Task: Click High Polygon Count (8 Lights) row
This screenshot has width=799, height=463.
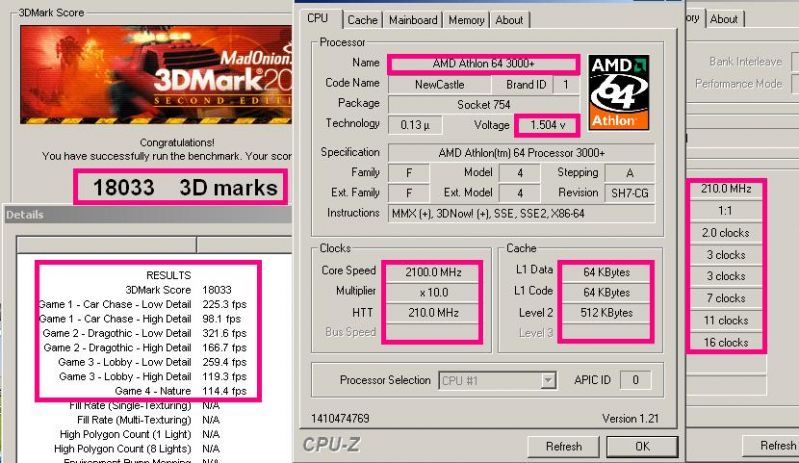Action: pyautogui.click(x=137, y=449)
